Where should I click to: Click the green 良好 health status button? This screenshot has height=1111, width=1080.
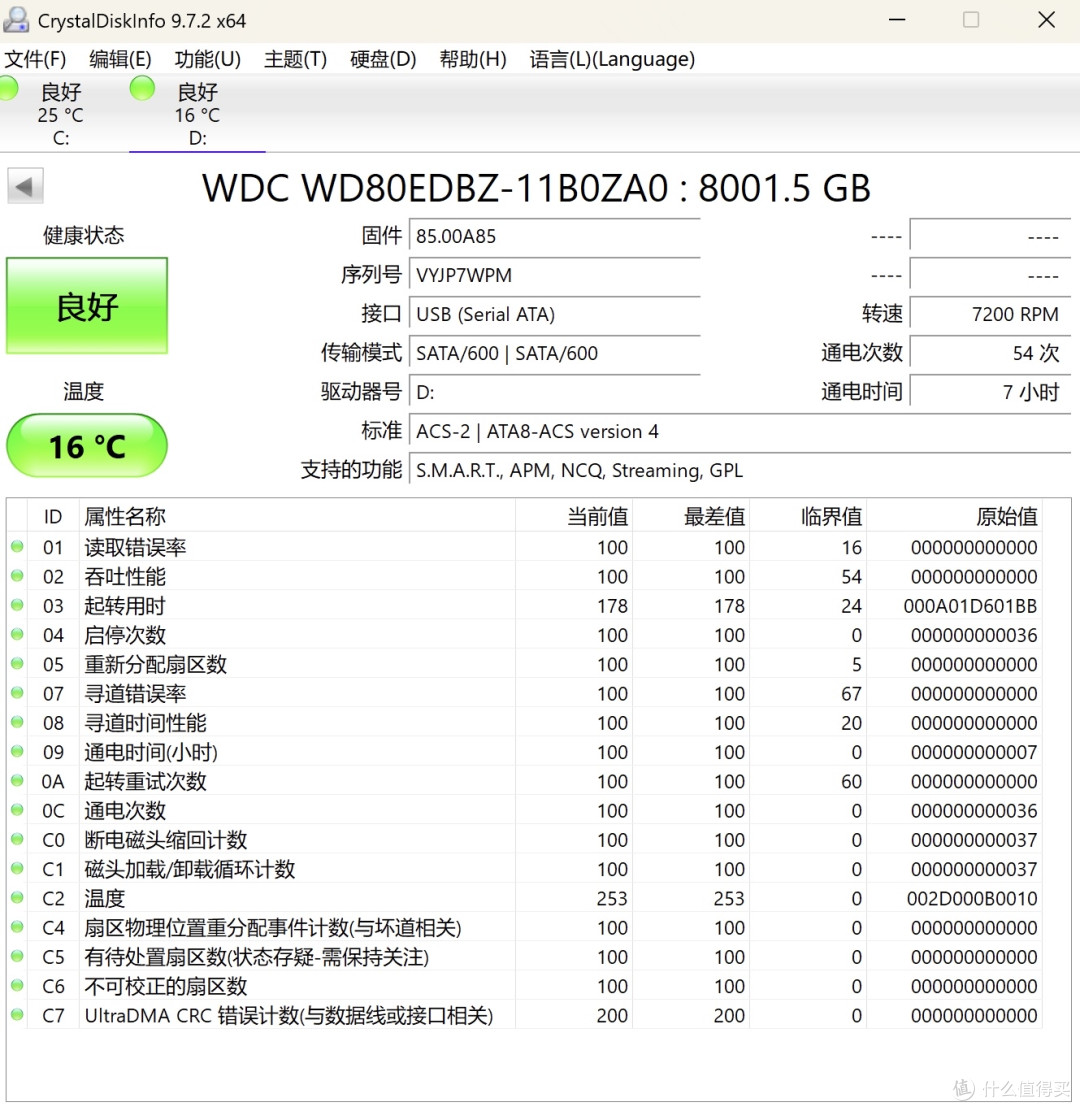(87, 306)
